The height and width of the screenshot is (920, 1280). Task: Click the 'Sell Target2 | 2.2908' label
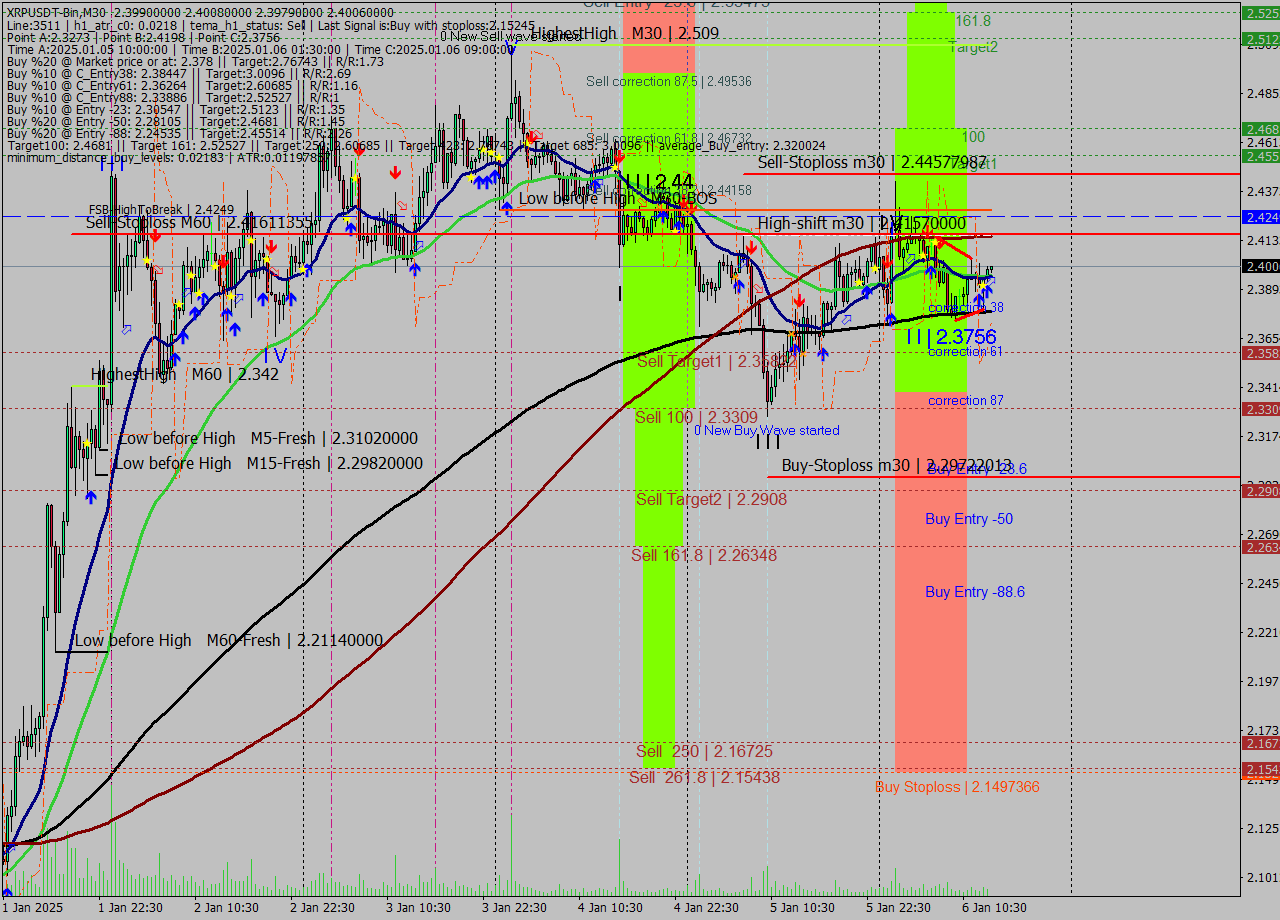[711, 499]
